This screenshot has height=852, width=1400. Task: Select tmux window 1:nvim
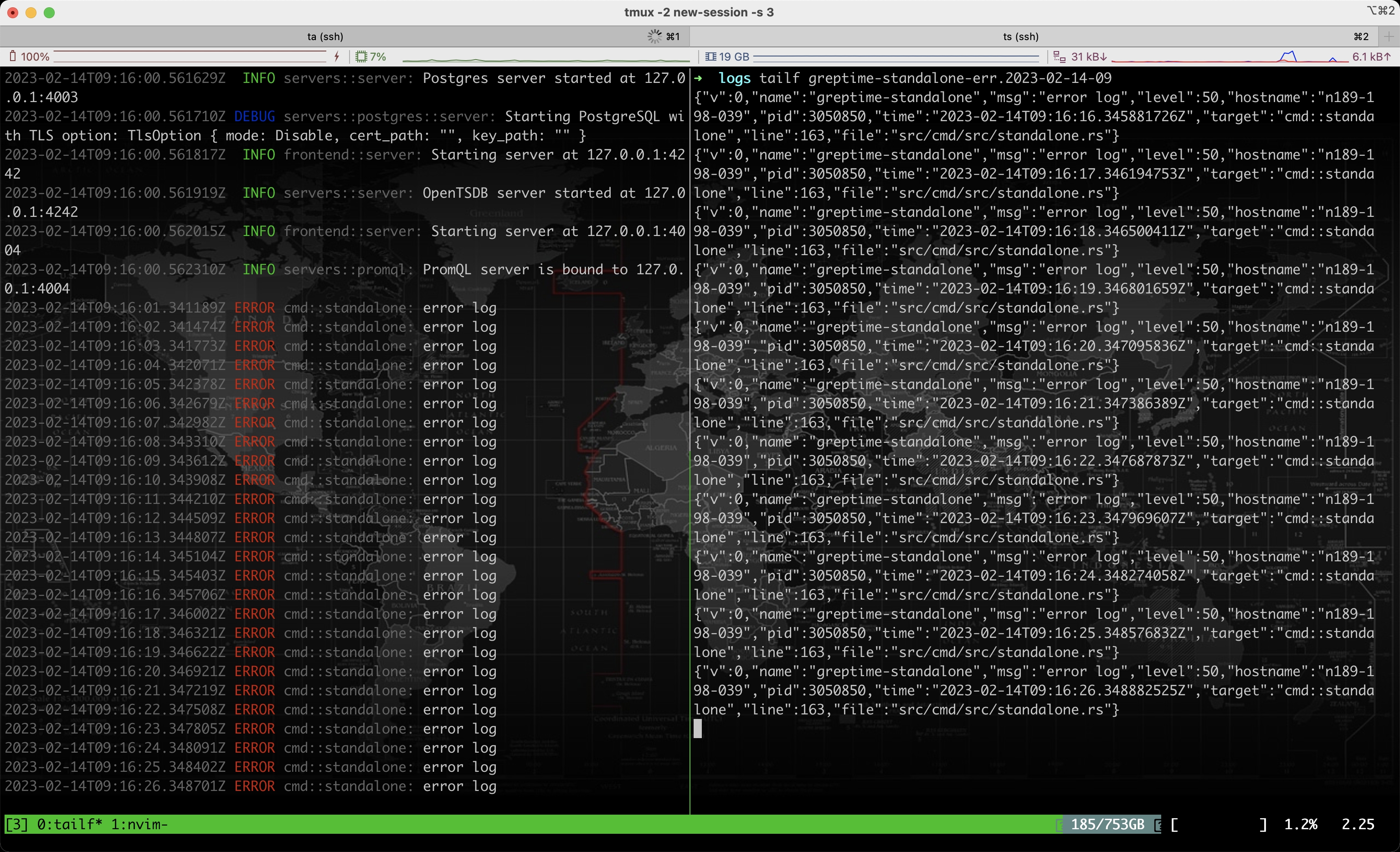139,824
